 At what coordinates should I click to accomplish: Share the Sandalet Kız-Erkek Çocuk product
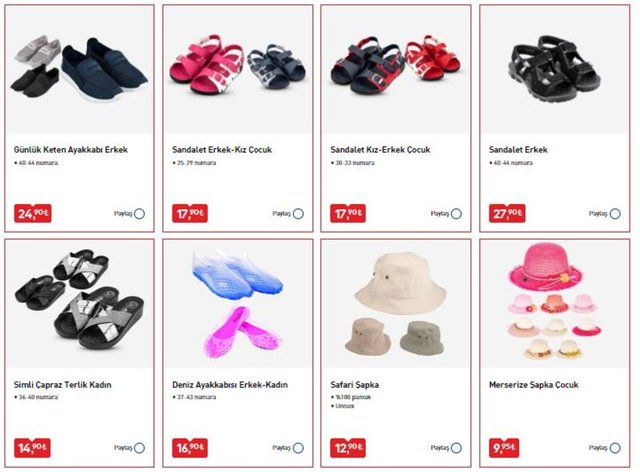pos(456,214)
